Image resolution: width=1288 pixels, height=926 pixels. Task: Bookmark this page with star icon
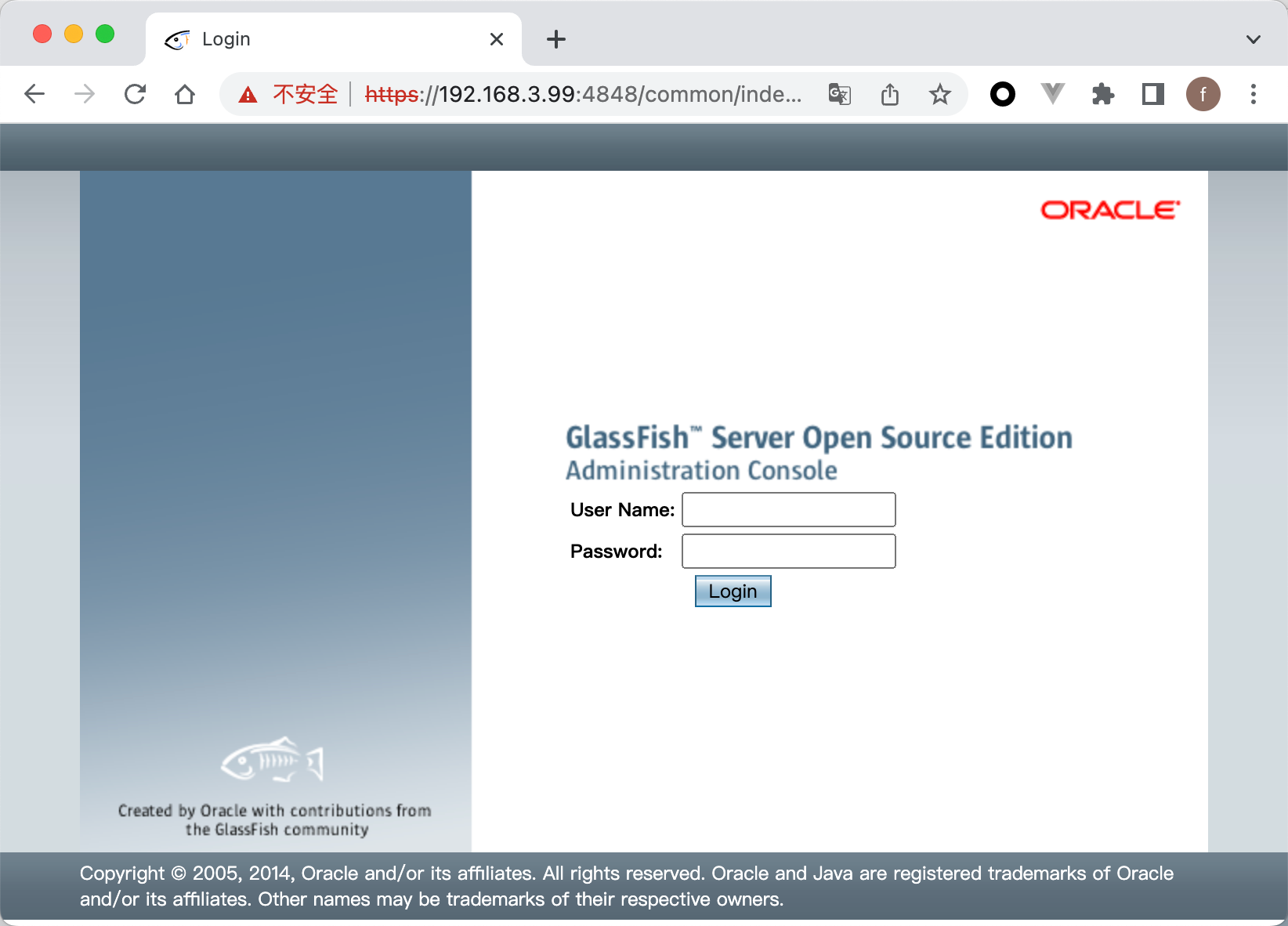pos(939,95)
